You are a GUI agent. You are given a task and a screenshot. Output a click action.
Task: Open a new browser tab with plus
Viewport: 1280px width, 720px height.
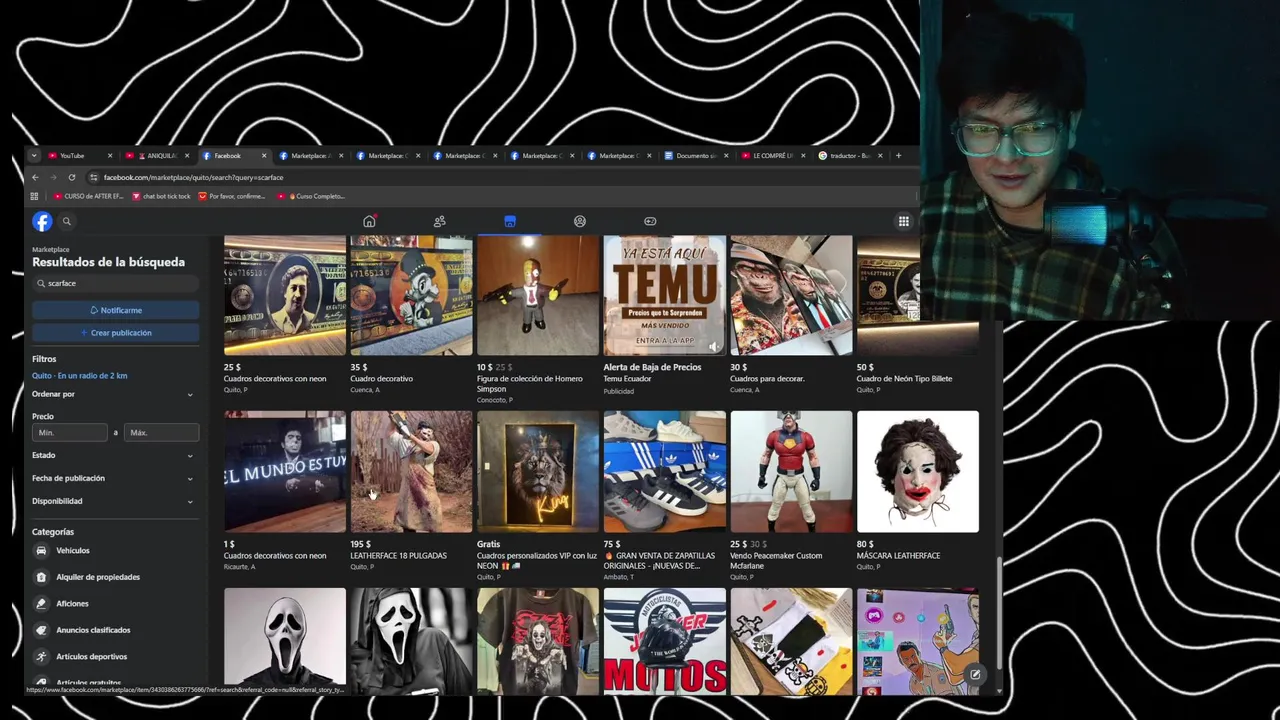(x=898, y=155)
